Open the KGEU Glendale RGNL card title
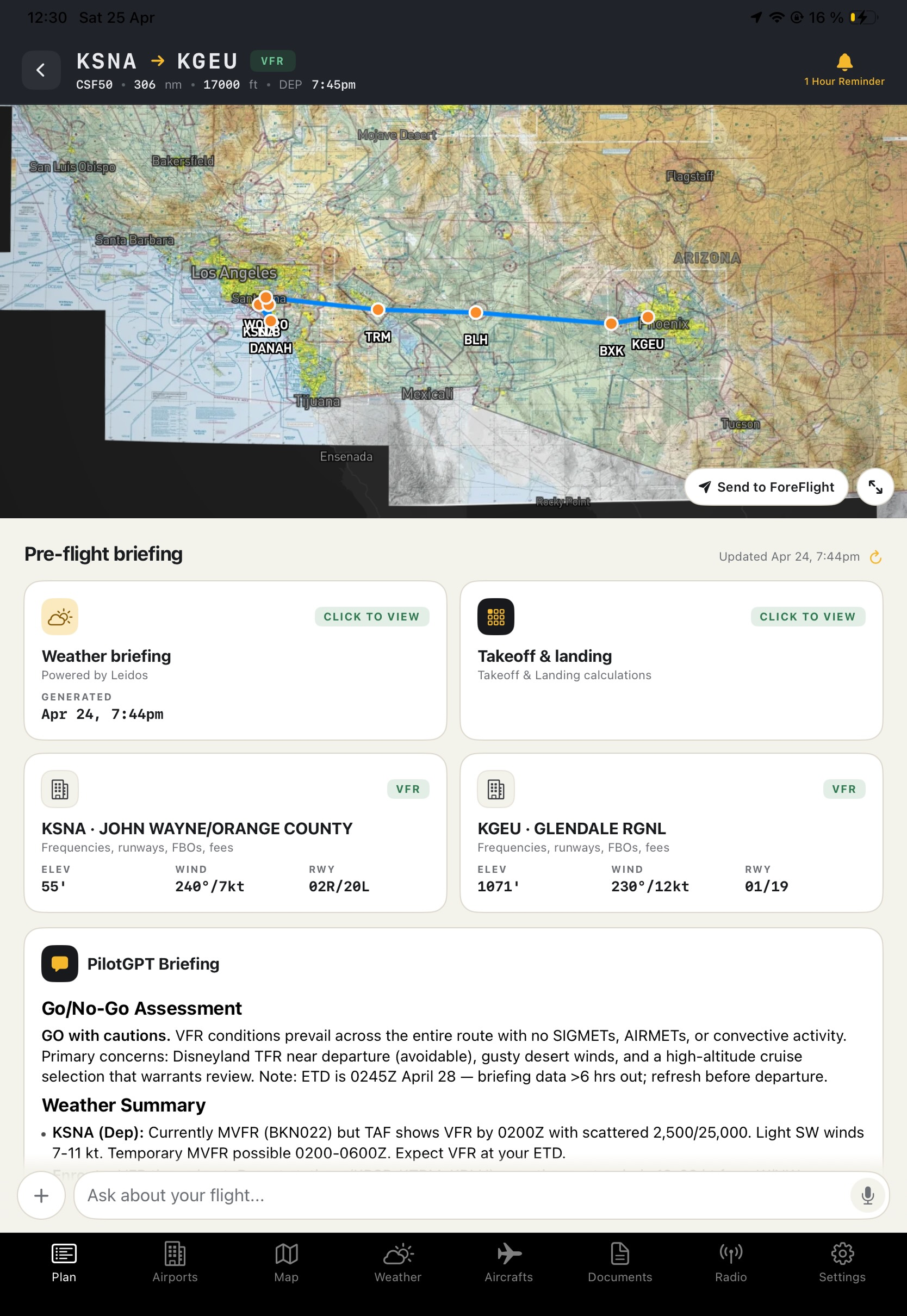 point(571,828)
